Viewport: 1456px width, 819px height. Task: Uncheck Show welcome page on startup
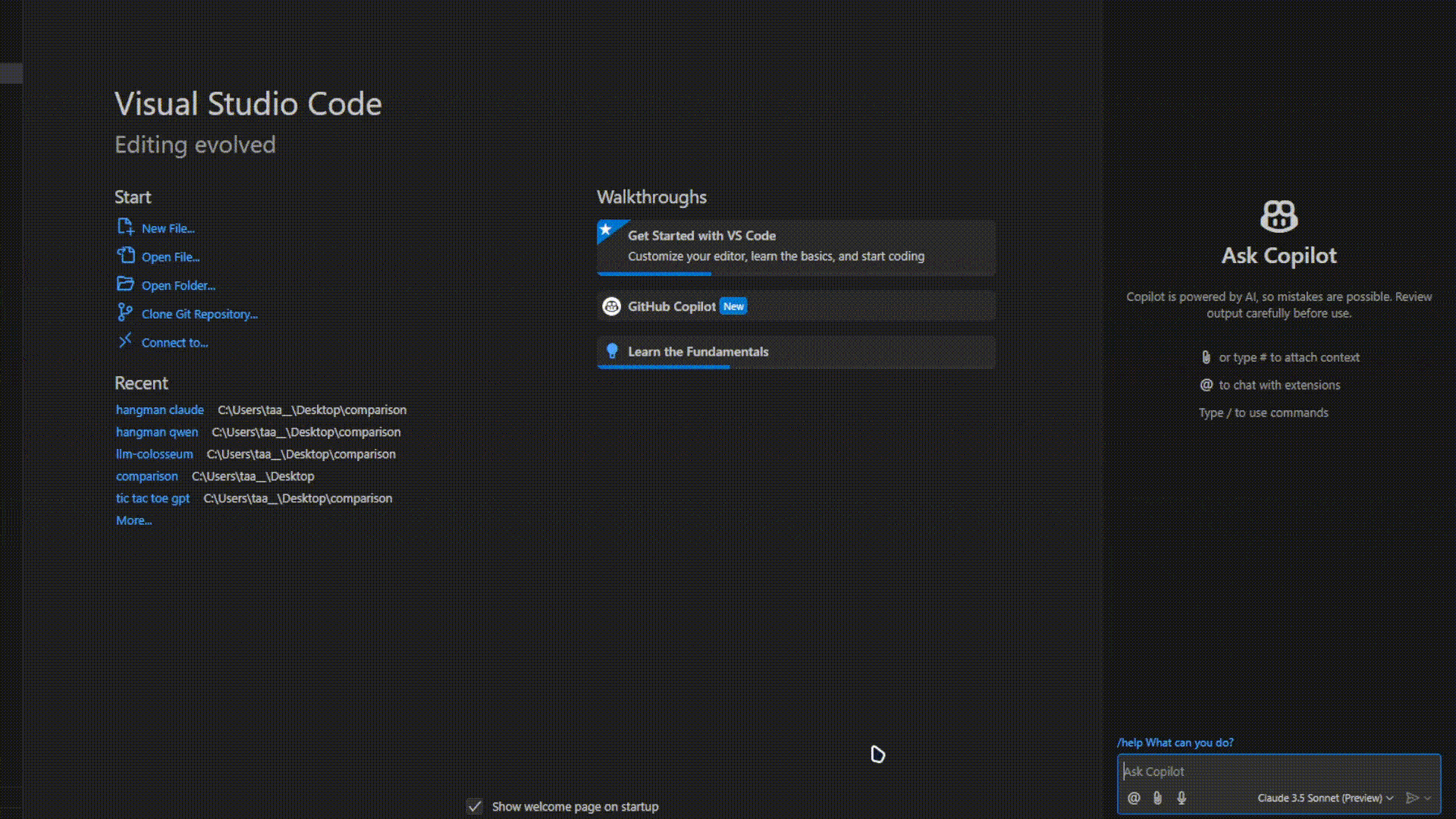(475, 807)
